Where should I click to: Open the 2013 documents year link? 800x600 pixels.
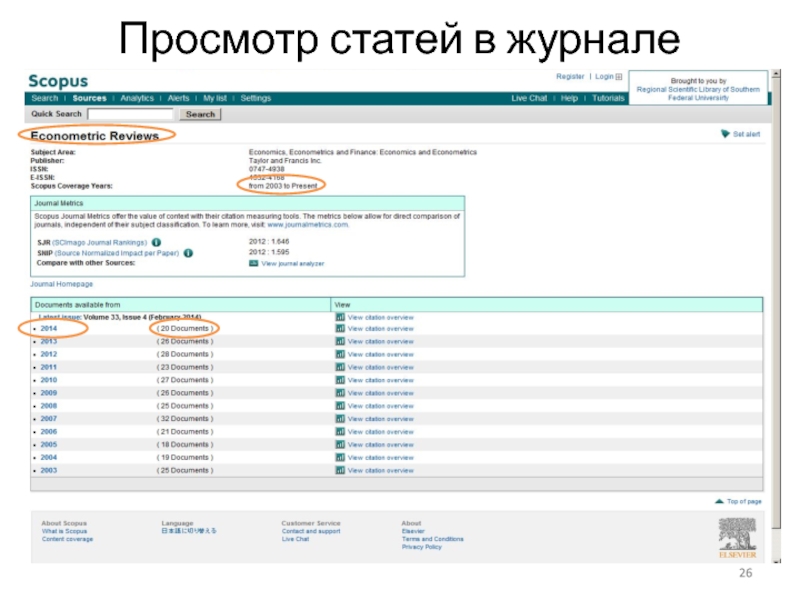[48, 341]
